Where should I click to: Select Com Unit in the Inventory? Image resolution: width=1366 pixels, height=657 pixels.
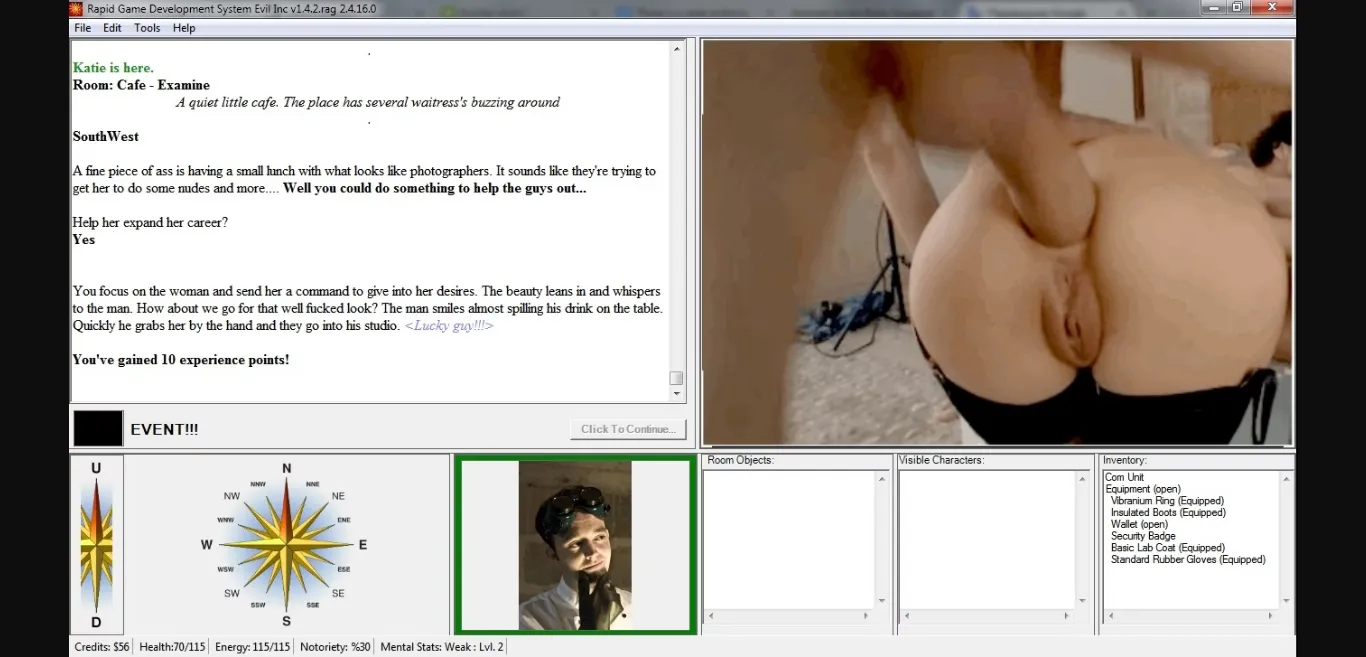[1124, 477]
